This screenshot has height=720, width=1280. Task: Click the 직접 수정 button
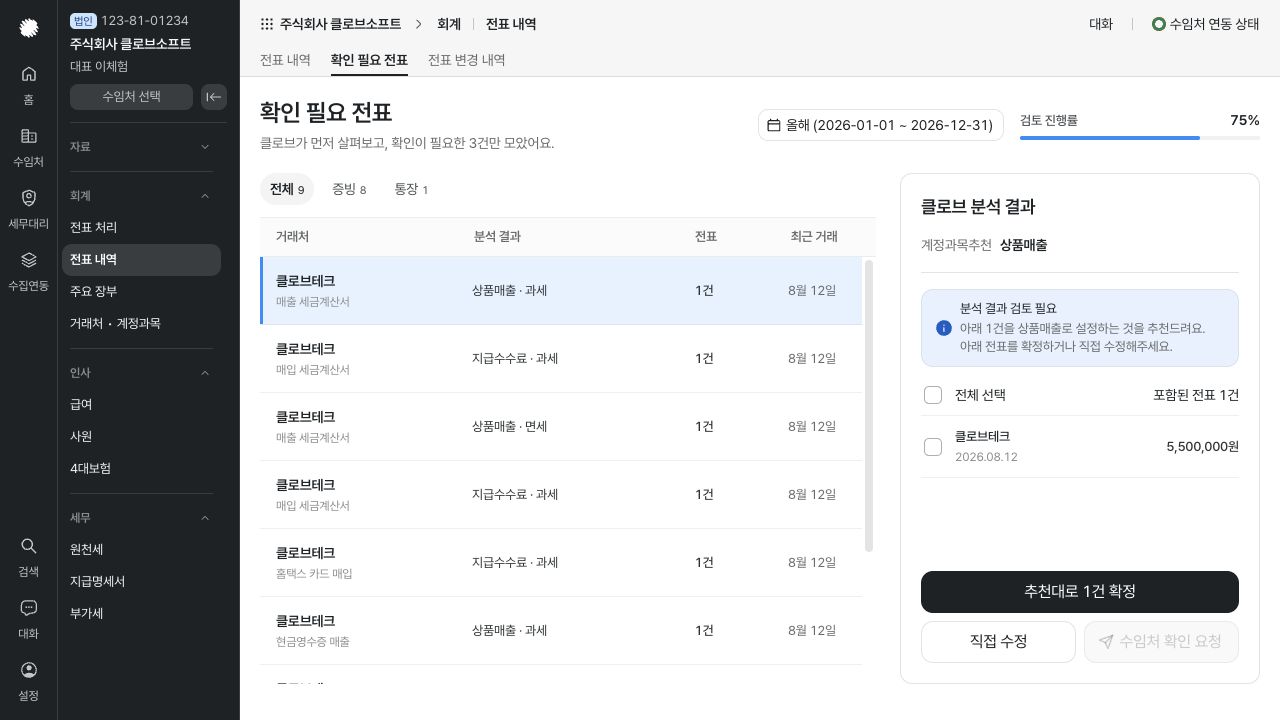point(998,642)
